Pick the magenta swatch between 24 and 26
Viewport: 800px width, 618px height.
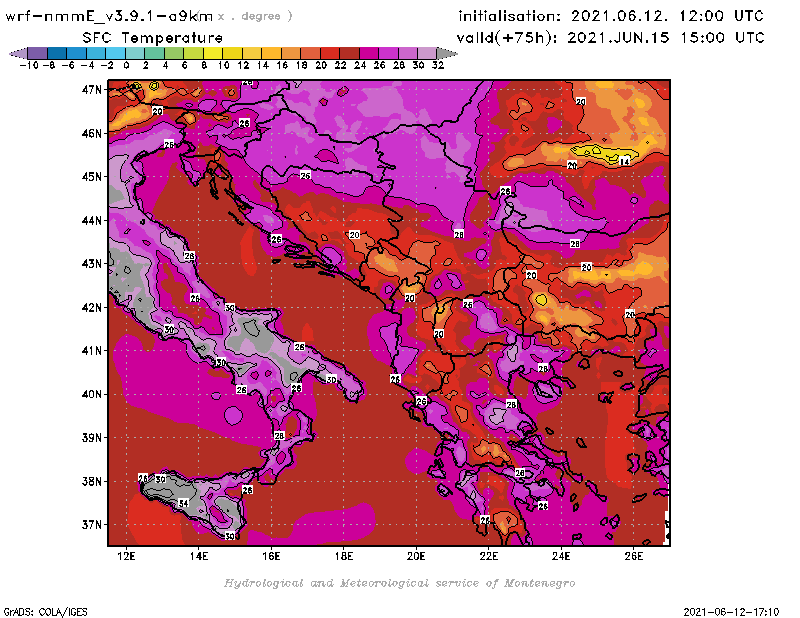(x=369, y=54)
